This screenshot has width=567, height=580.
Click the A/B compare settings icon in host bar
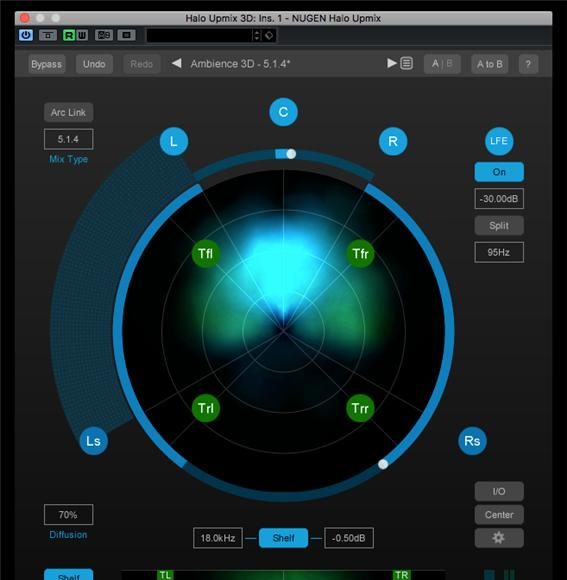(x=104, y=36)
